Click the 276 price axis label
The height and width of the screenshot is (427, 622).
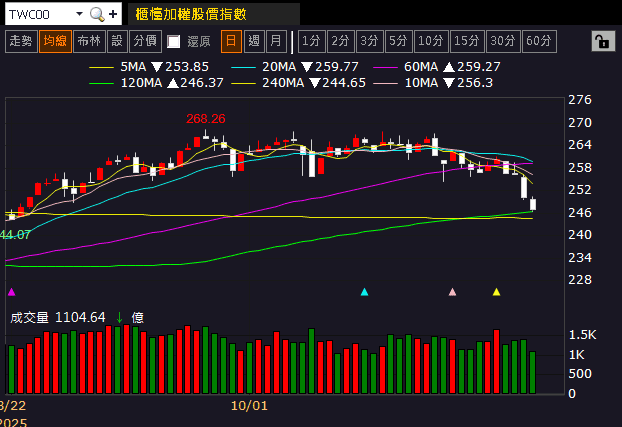pos(580,100)
